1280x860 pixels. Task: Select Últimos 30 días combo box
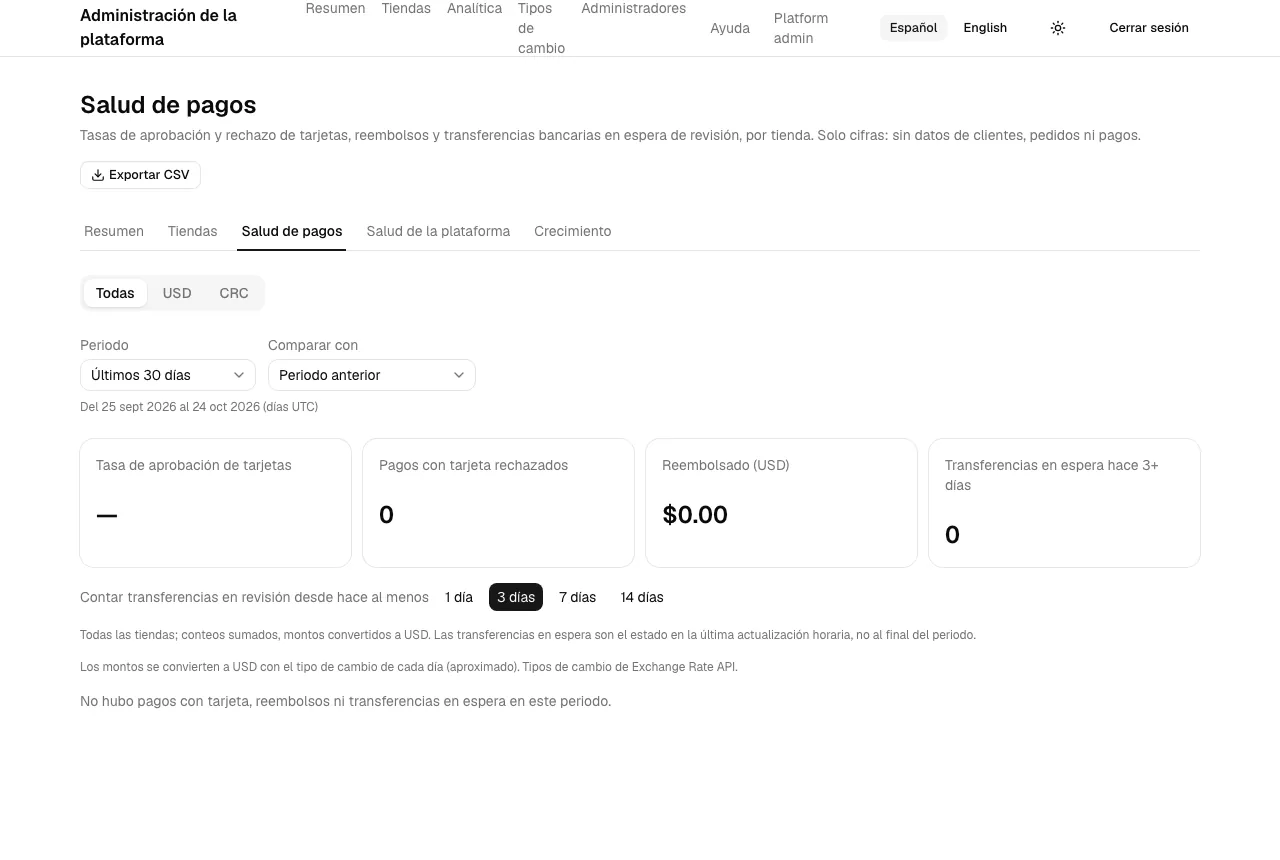[x=168, y=375]
